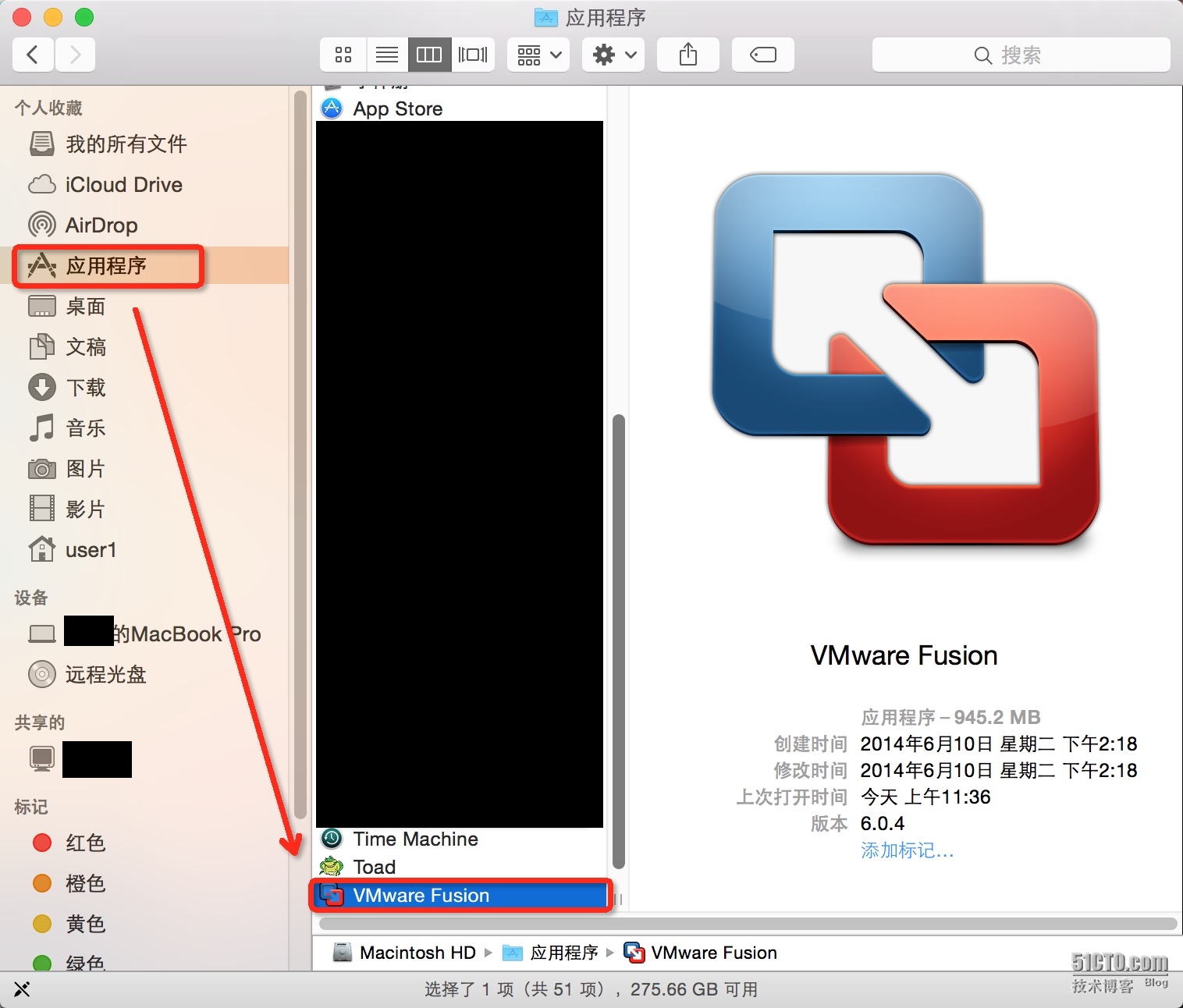Screen dimensions: 1183x1008
Task: Switch to icon view
Action: coord(343,55)
